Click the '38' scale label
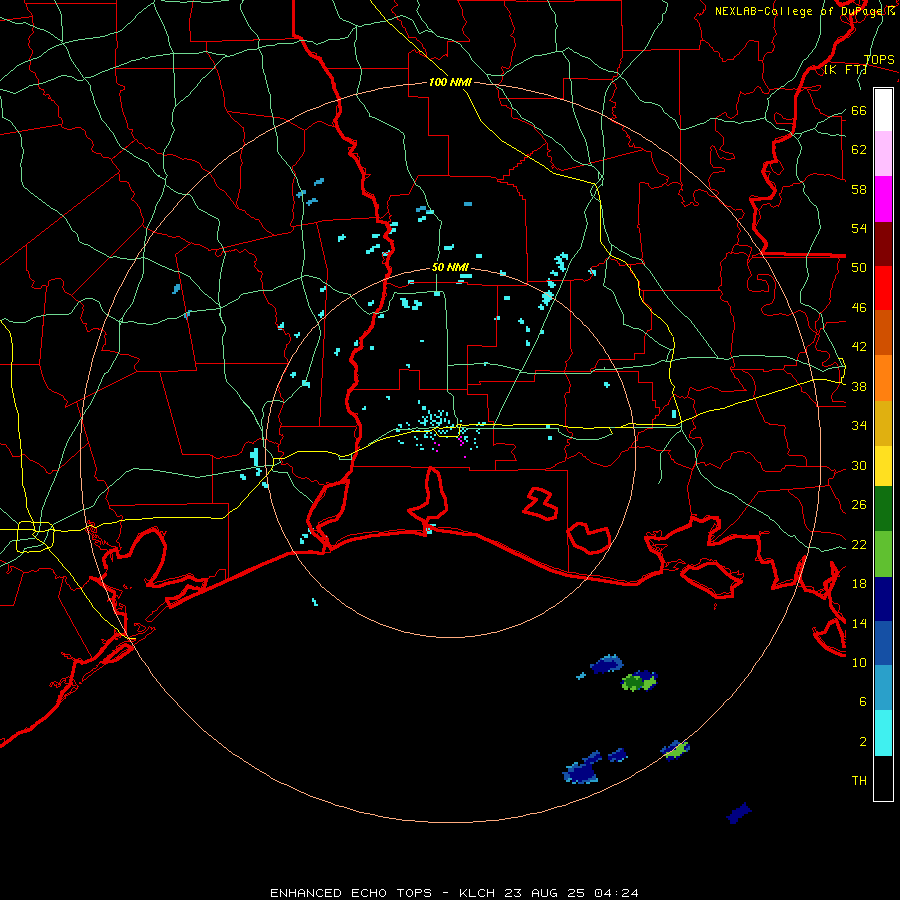This screenshot has width=900, height=900. click(859, 386)
